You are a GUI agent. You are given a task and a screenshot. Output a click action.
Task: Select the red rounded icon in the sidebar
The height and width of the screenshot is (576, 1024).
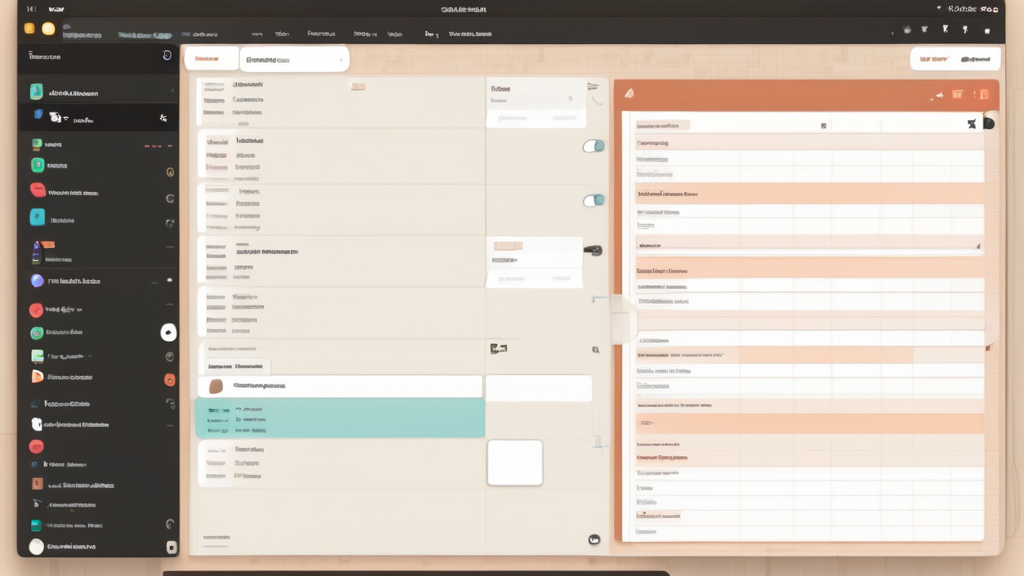click(x=37, y=190)
